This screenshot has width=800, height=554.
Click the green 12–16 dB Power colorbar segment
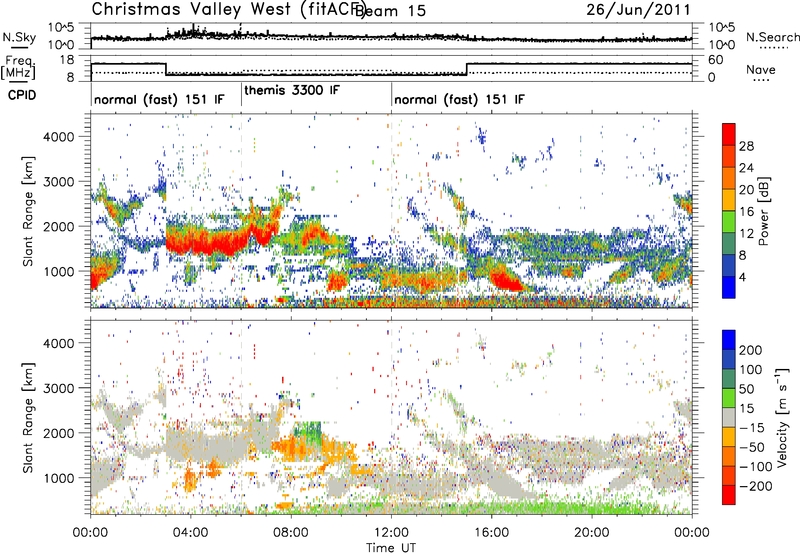[x=729, y=222]
